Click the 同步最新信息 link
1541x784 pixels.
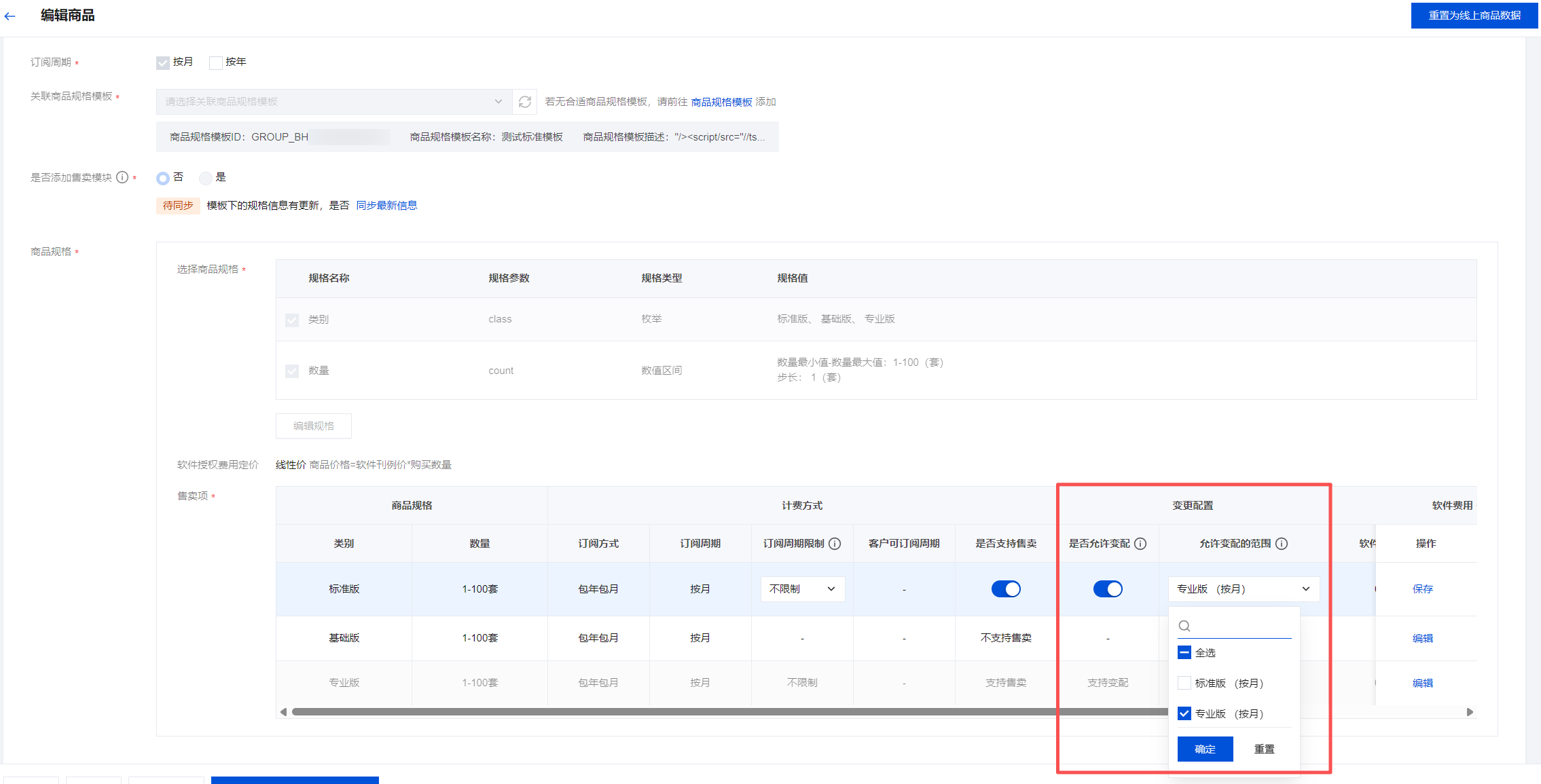pyautogui.click(x=386, y=206)
